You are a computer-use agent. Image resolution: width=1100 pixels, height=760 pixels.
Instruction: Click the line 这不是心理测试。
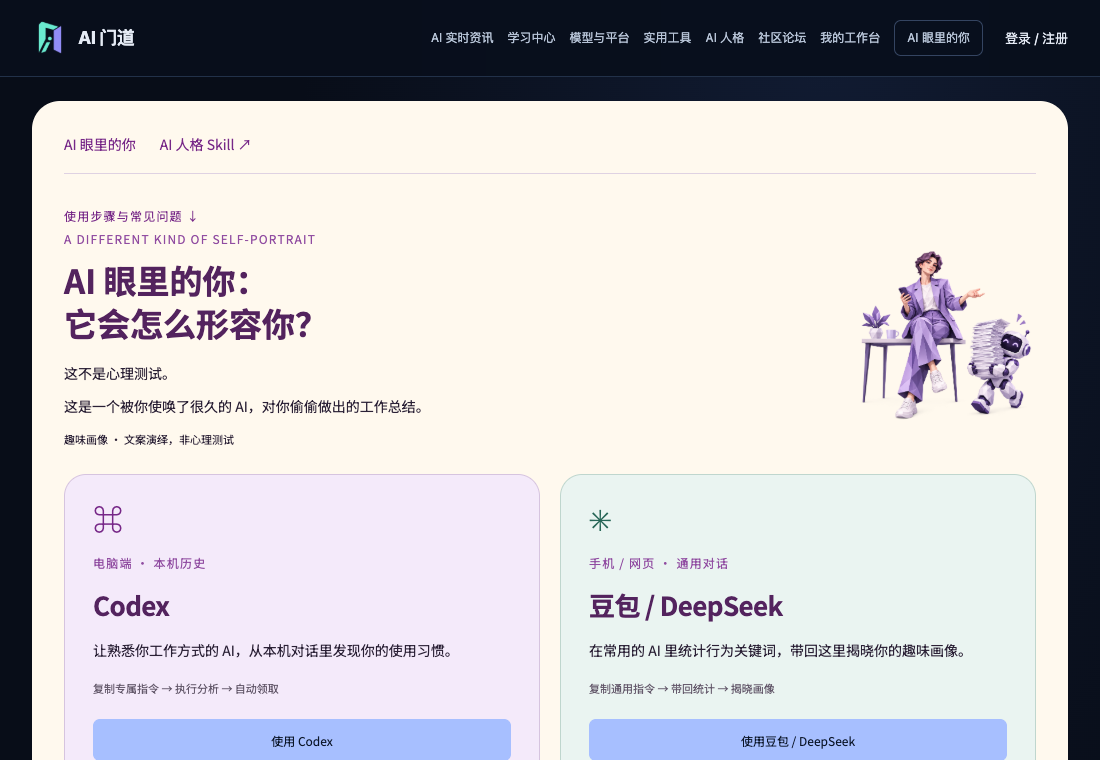pyautogui.click(x=116, y=374)
